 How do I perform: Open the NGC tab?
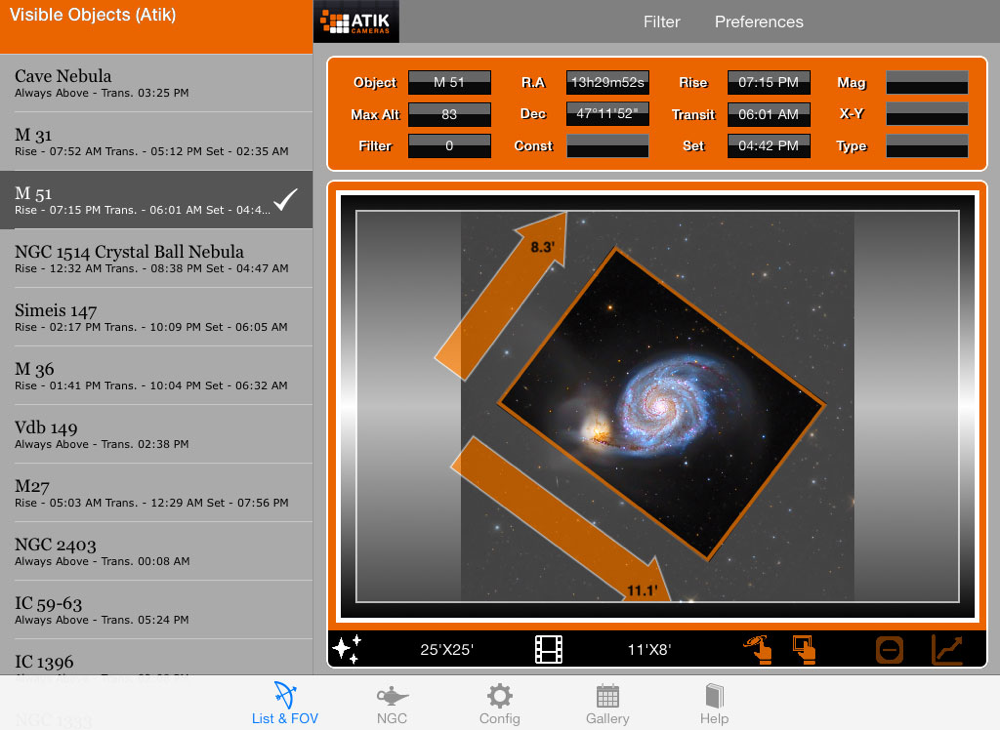tap(392, 705)
